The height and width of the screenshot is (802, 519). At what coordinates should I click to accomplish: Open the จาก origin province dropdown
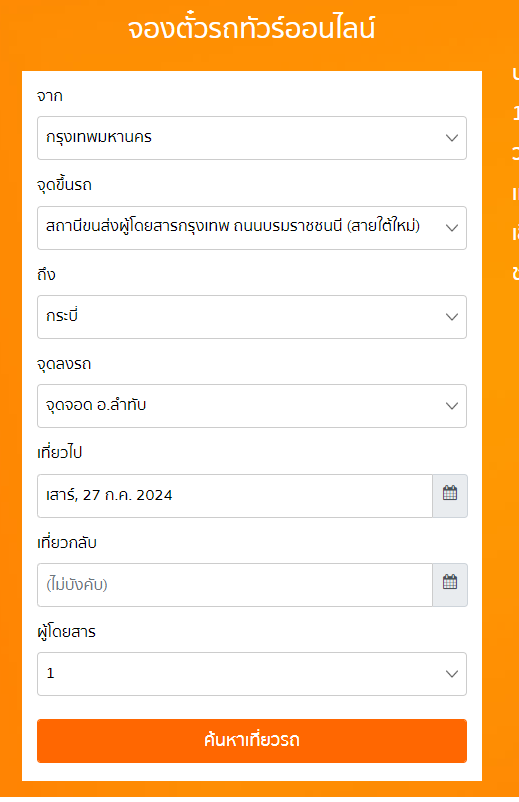pyautogui.click(x=252, y=138)
